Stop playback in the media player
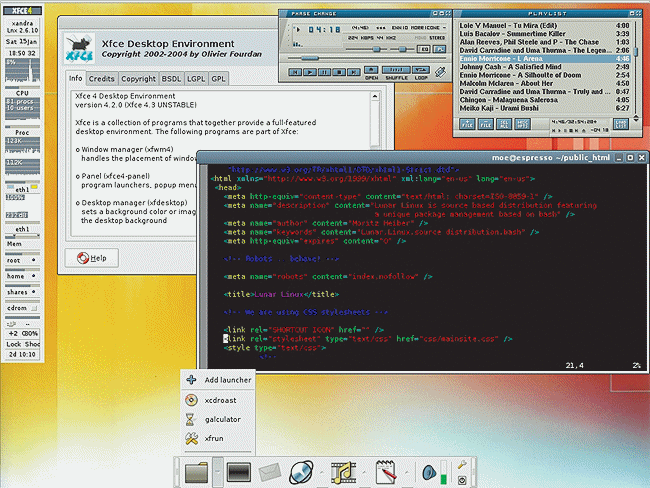 point(339,72)
